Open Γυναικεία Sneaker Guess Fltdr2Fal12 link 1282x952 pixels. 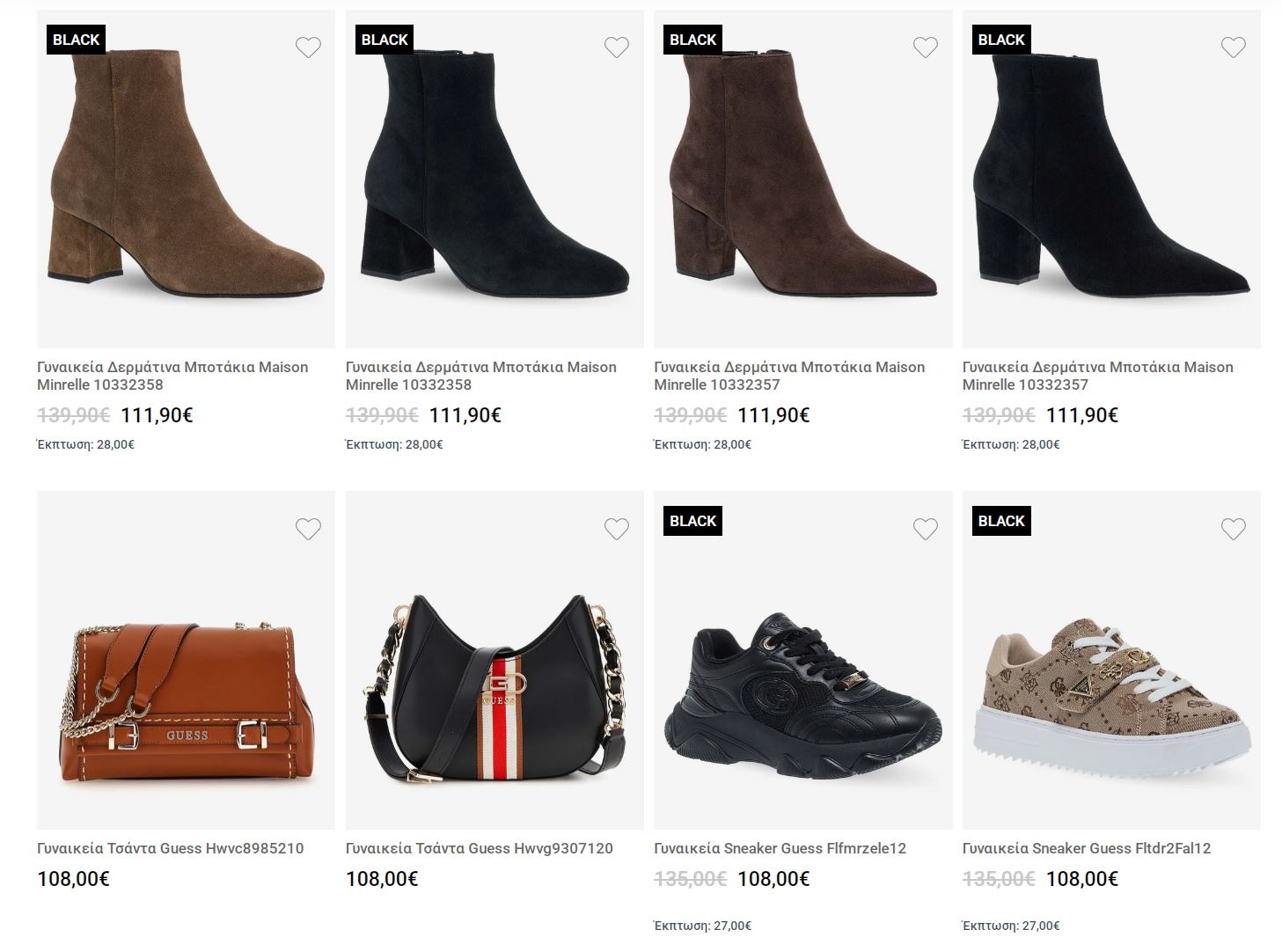1087,848
